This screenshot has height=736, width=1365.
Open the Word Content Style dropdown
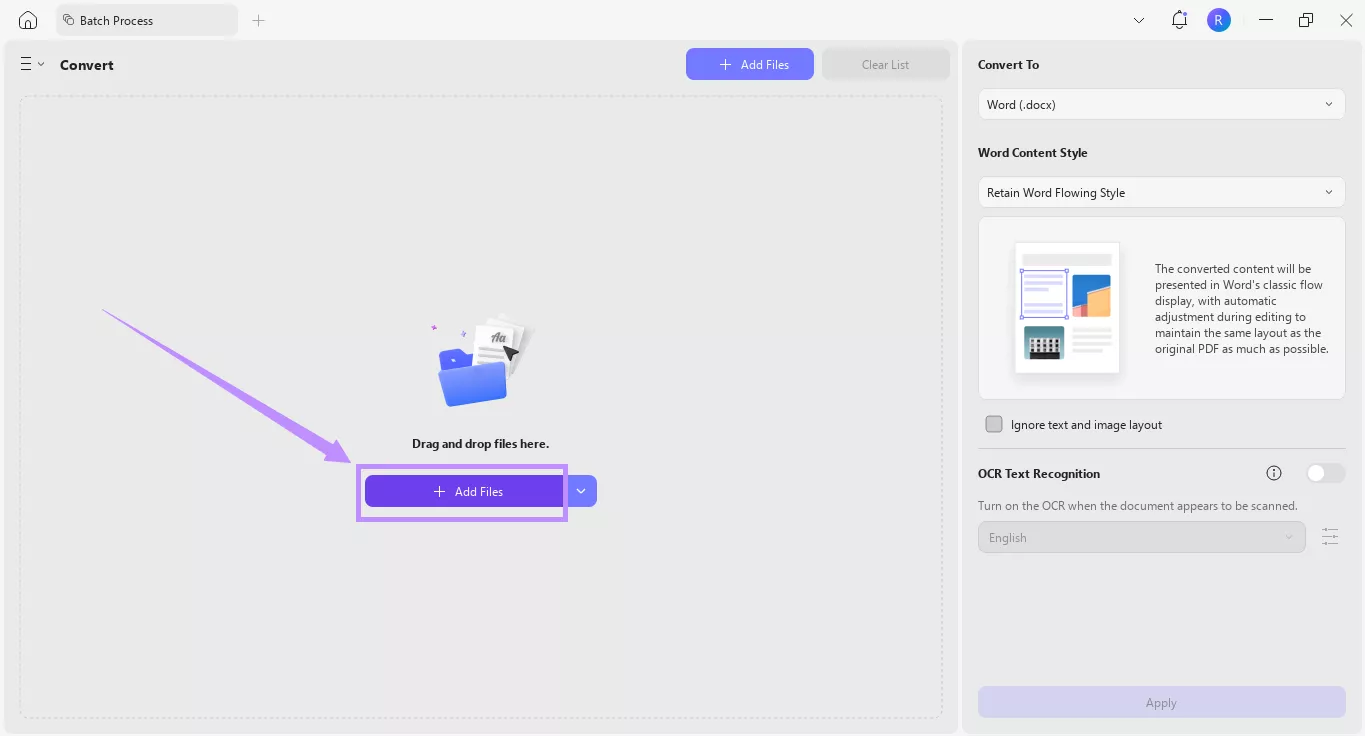click(1160, 192)
